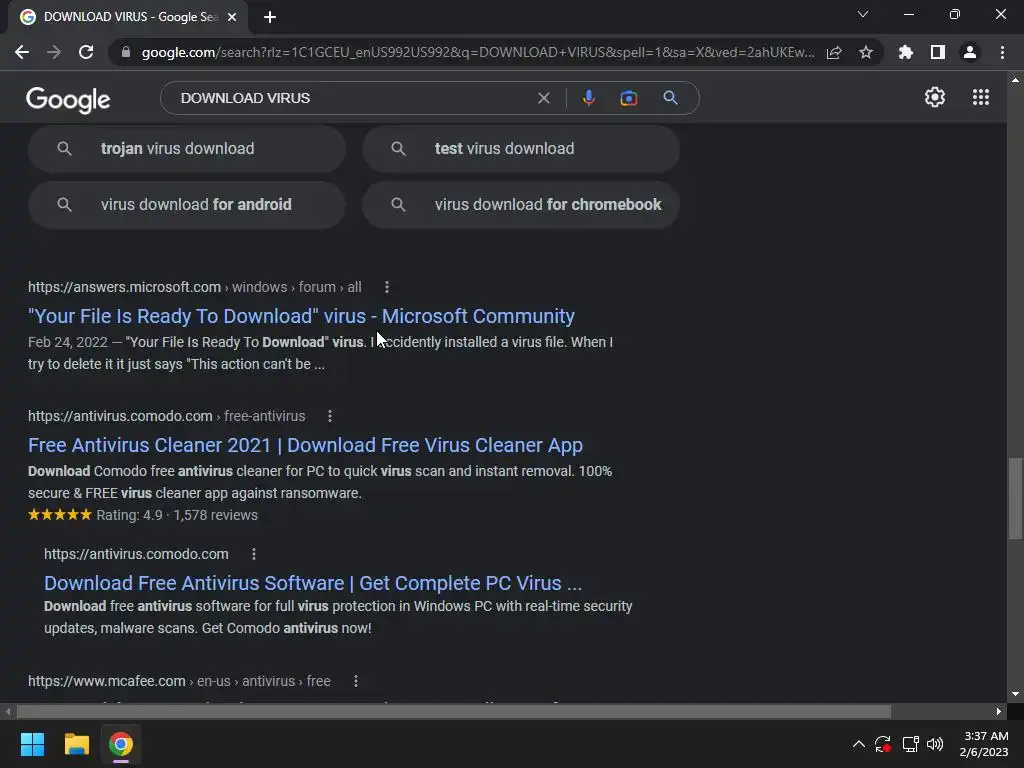Viewport: 1024px width, 768px height.
Task: Close the DOWNLOAD VIRUS tab
Action: [x=232, y=17]
